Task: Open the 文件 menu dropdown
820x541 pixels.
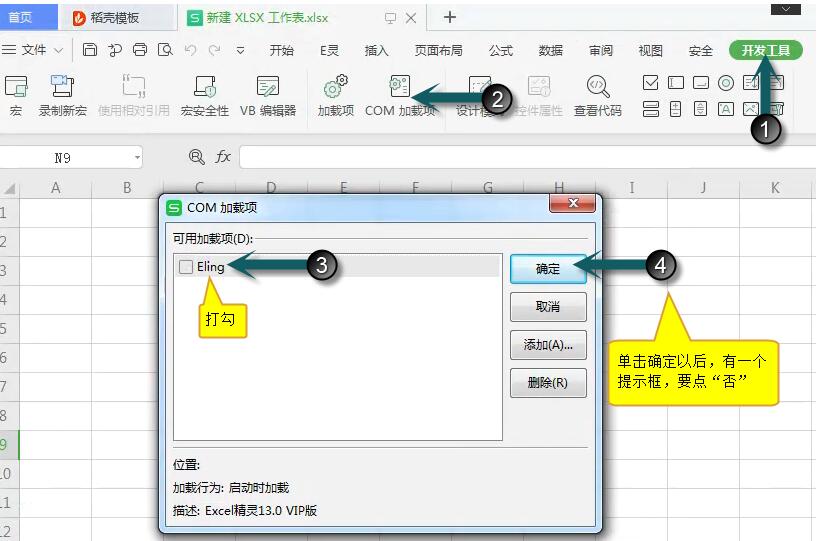Action: (40, 50)
